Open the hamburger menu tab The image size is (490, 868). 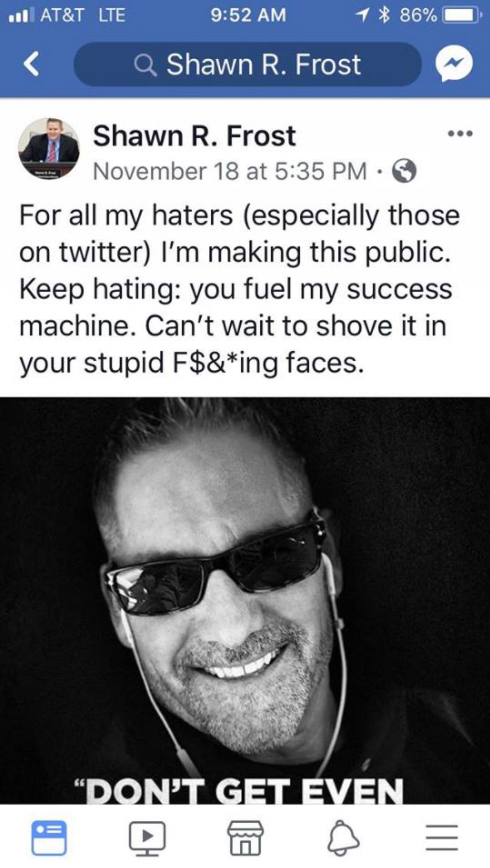442,838
